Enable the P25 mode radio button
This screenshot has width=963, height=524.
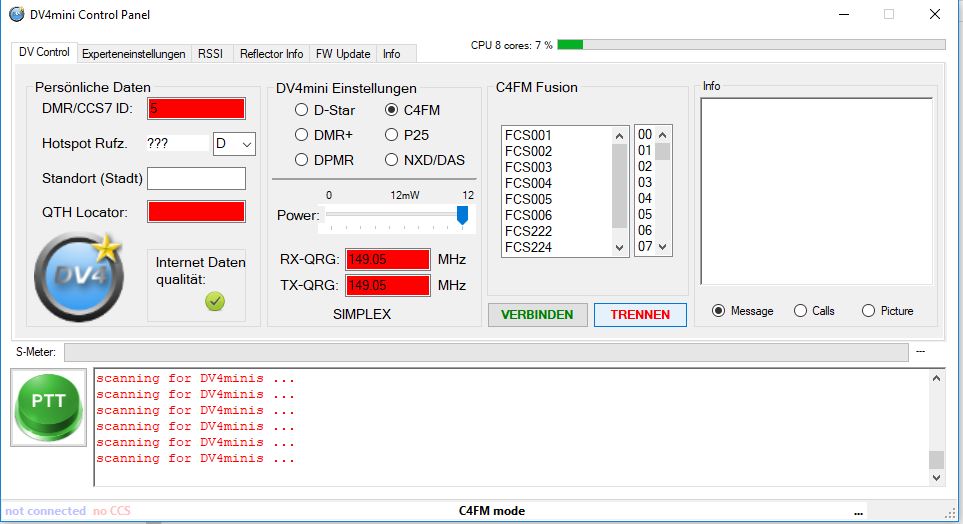coord(392,135)
